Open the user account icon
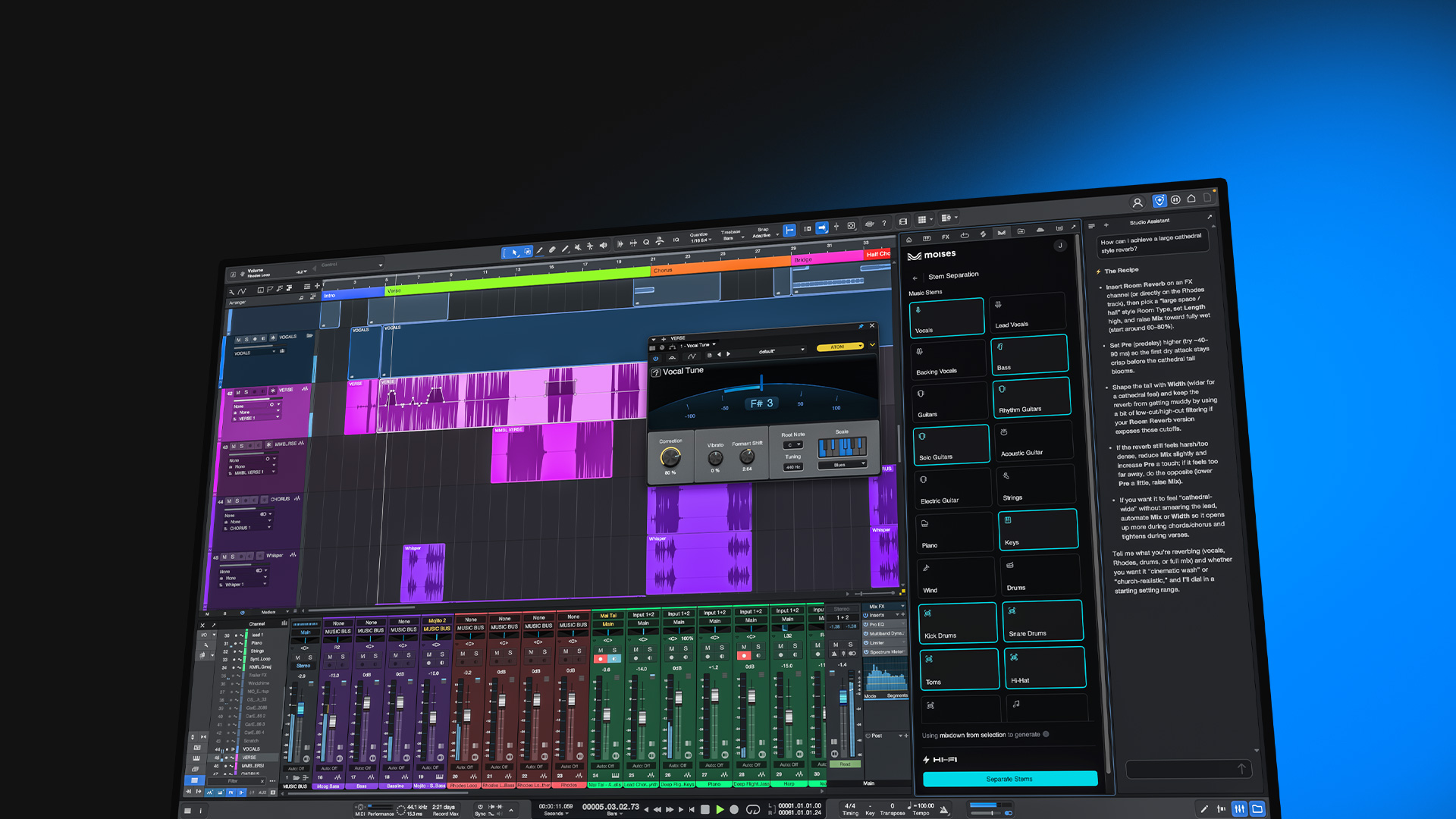Viewport: 1456px width, 819px height. (1137, 202)
